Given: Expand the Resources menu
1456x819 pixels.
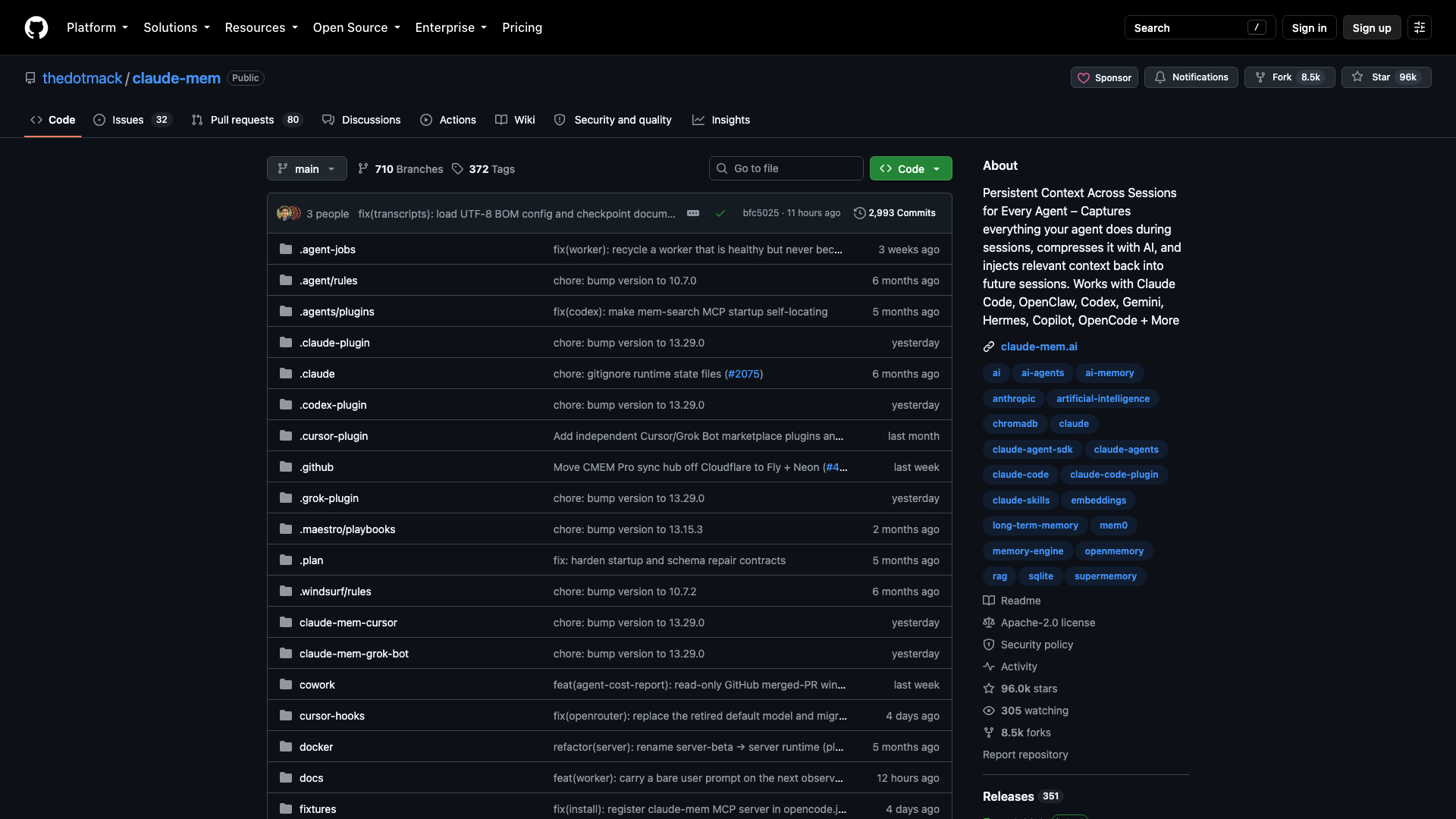Looking at the screenshot, I should pos(261,27).
